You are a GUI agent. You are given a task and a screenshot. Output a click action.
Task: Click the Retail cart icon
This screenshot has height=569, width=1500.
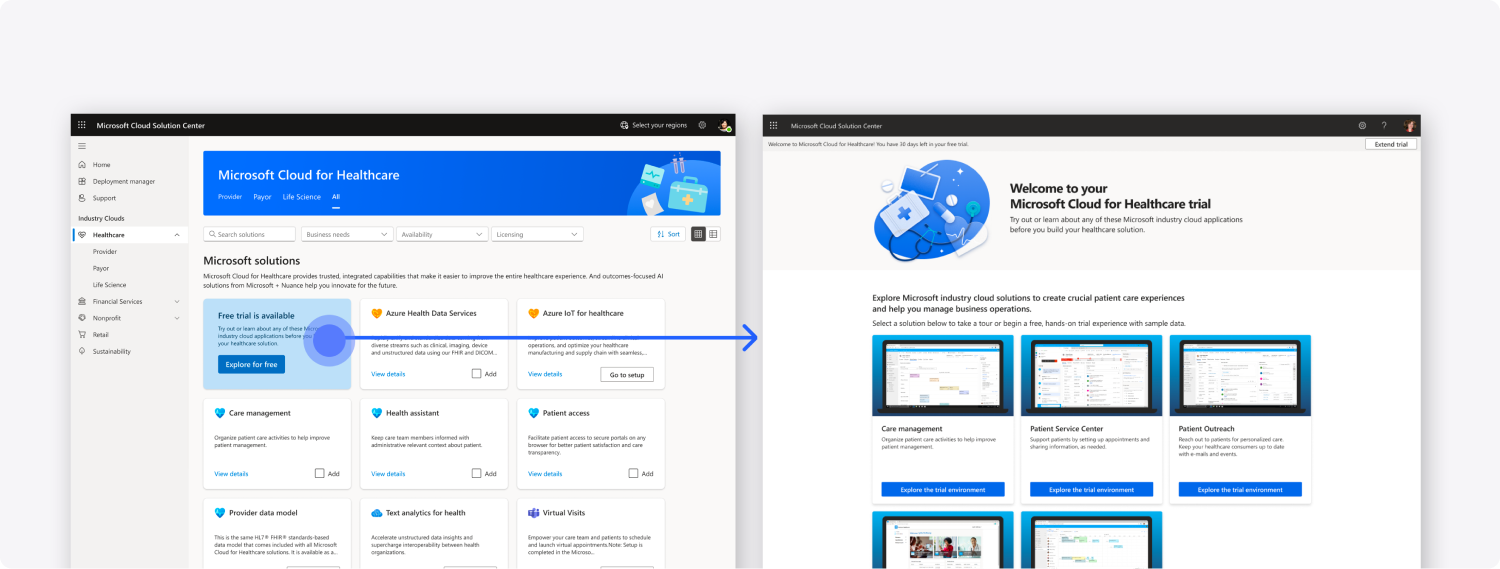point(82,335)
